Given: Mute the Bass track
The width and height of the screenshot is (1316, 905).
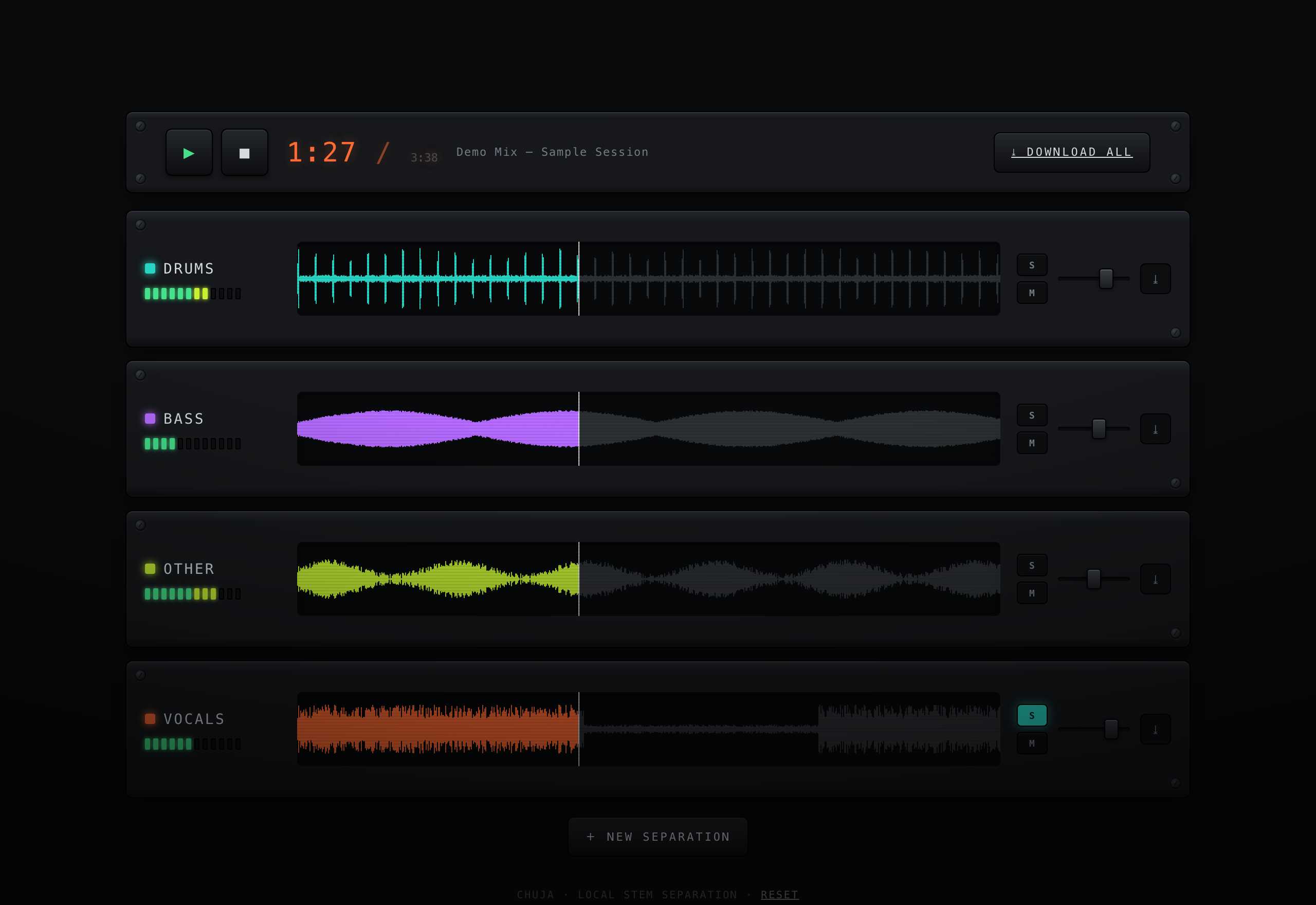Looking at the screenshot, I should coord(1032,443).
